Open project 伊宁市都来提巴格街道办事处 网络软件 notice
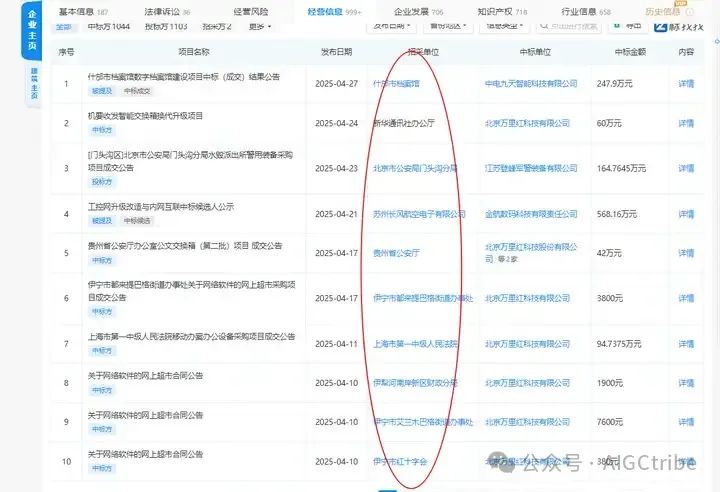720x492 pixels. click(191, 291)
